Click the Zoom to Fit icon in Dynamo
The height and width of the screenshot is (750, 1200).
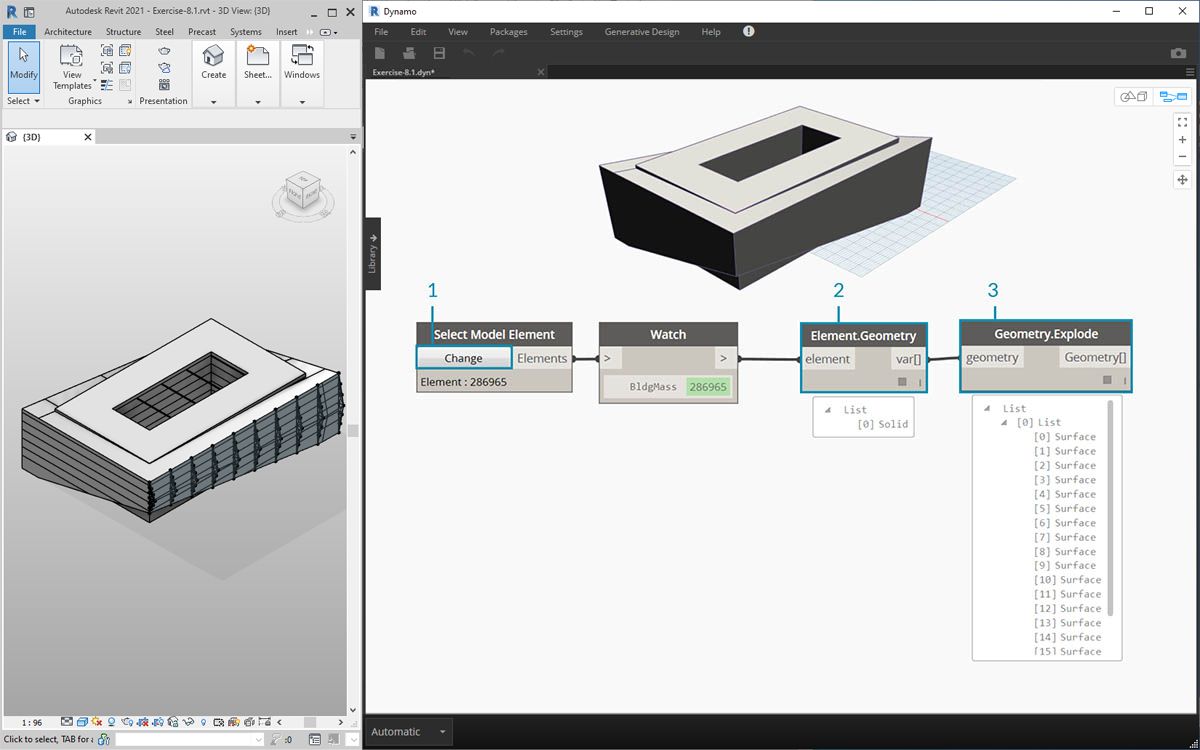pos(1182,122)
